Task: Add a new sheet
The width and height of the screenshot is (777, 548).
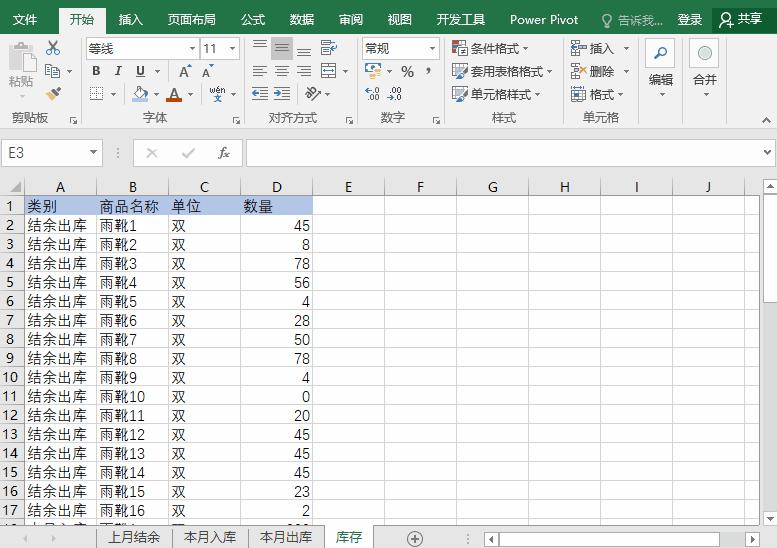Action: (415, 538)
